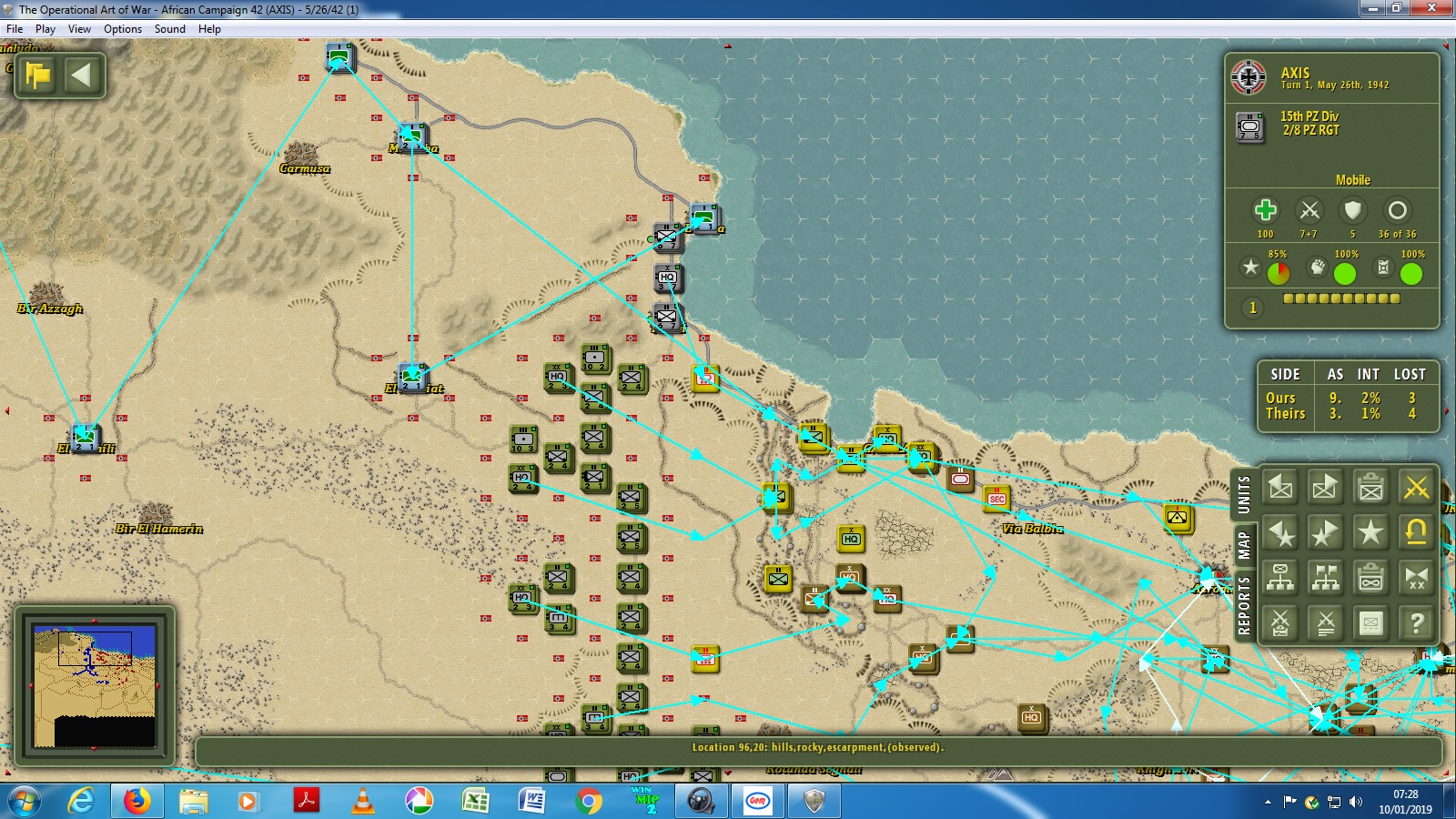Open the question mark help icon
The width and height of the screenshot is (1456, 819).
(x=1416, y=623)
